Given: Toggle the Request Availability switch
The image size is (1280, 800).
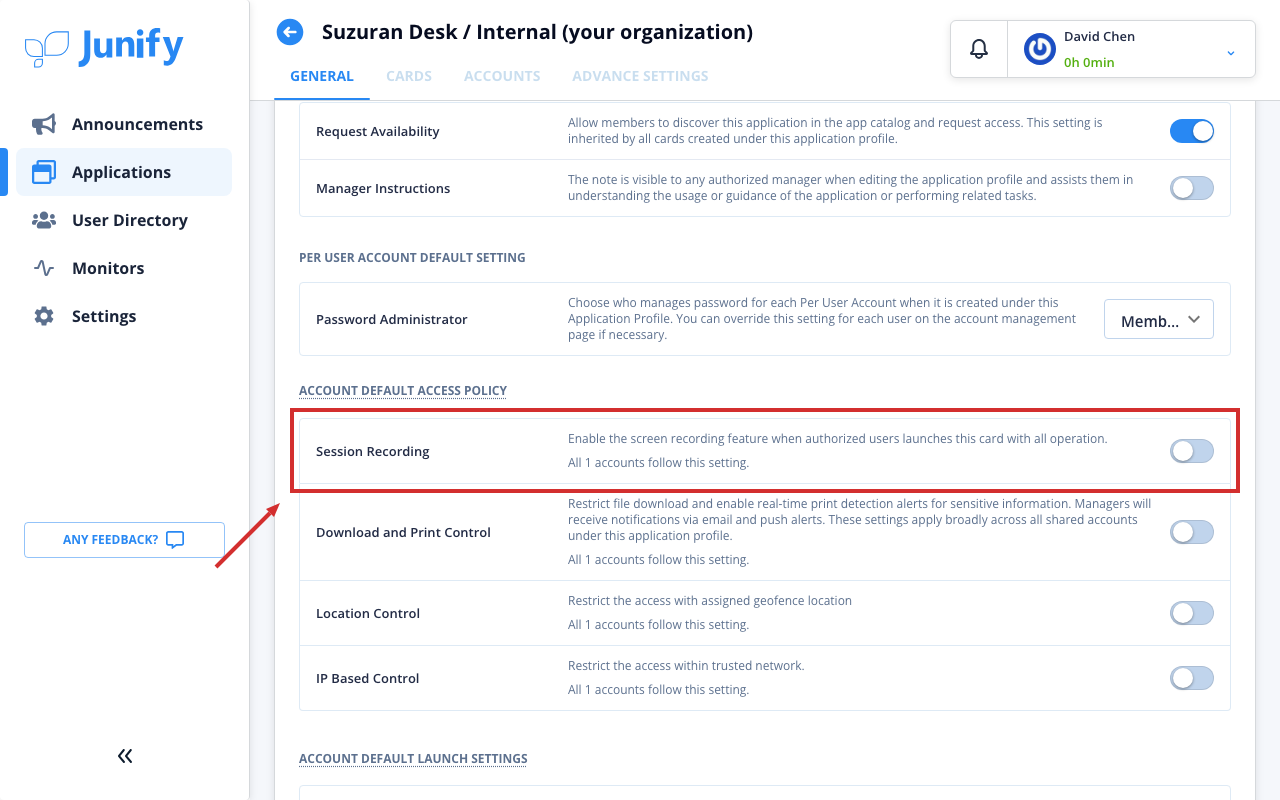Looking at the screenshot, I should tap(1192, 131).
